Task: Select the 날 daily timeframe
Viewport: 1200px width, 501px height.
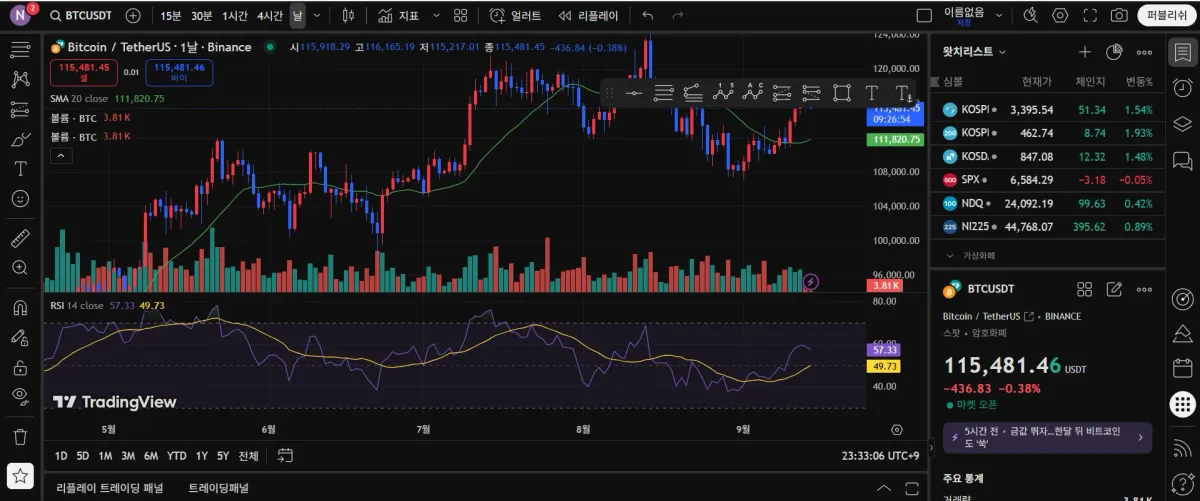Action: pyautogui.click(x=298, y=16)
